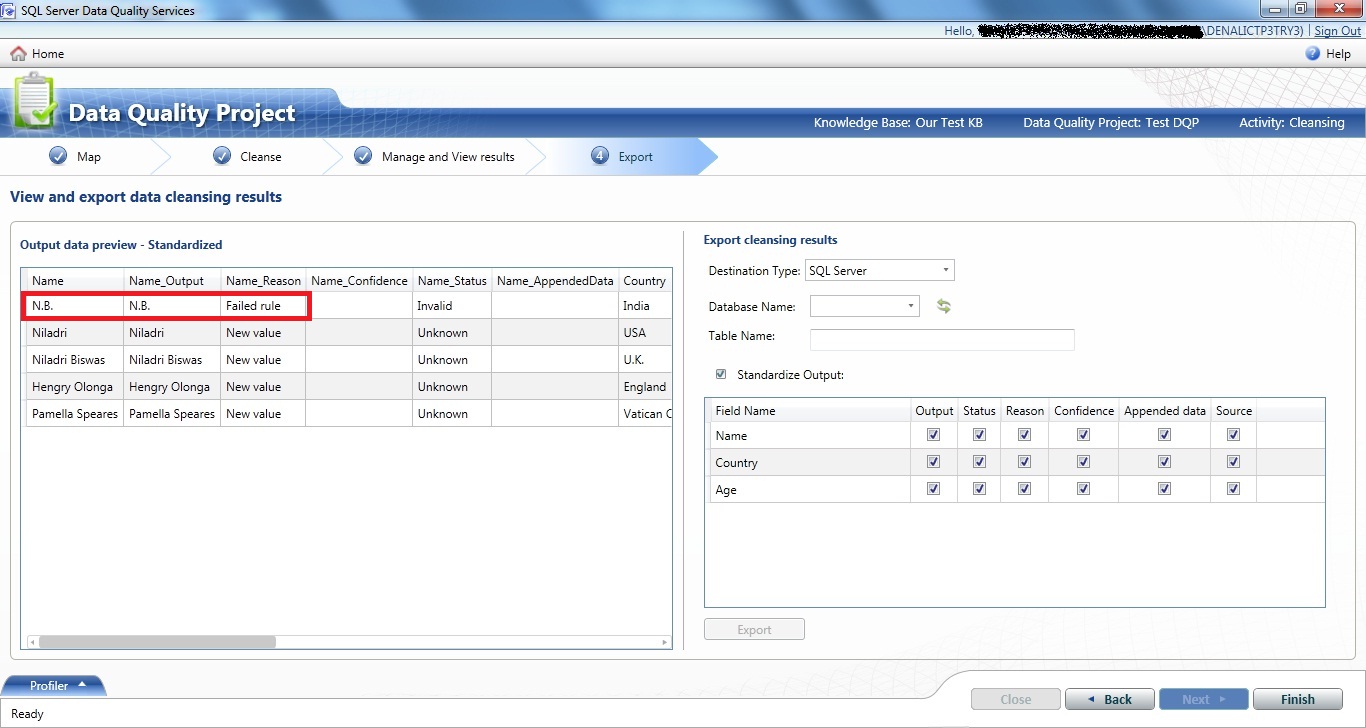Click the 'Appended data' column header
The height and width of the screenshot is (728, 1366).
[x=1165, y=411]
